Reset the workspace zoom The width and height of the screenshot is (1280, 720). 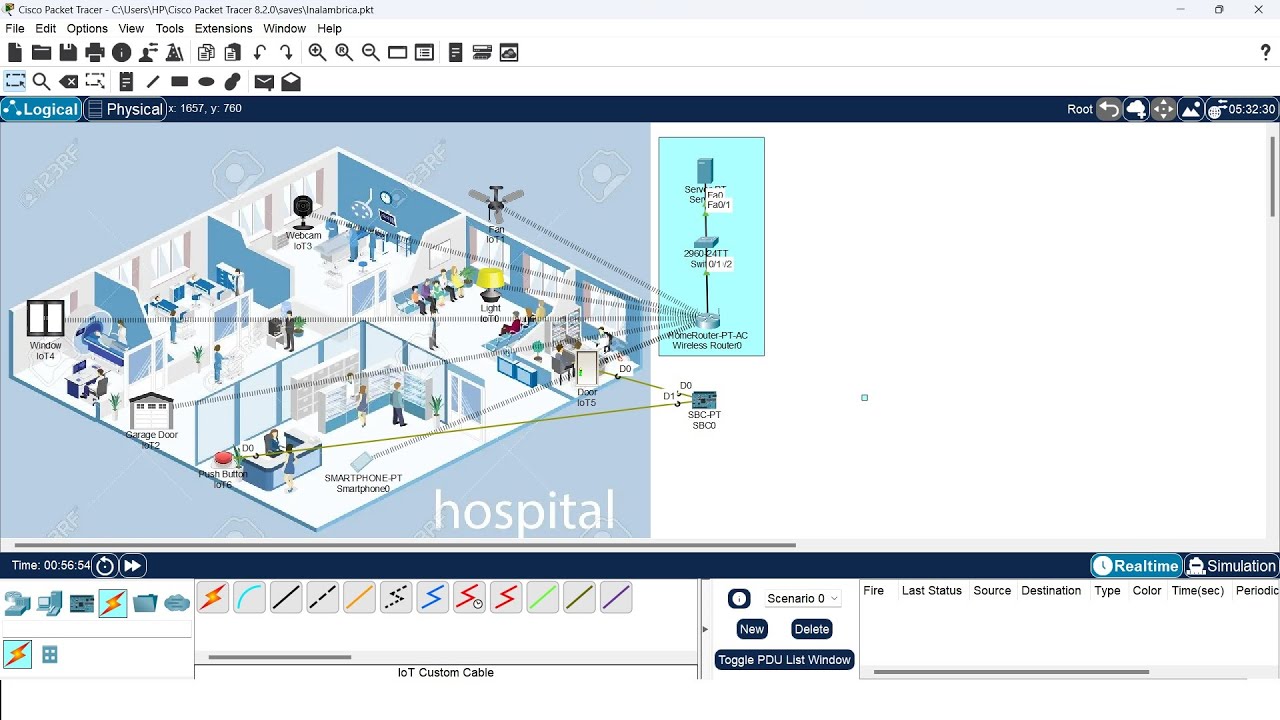[344, 53]
